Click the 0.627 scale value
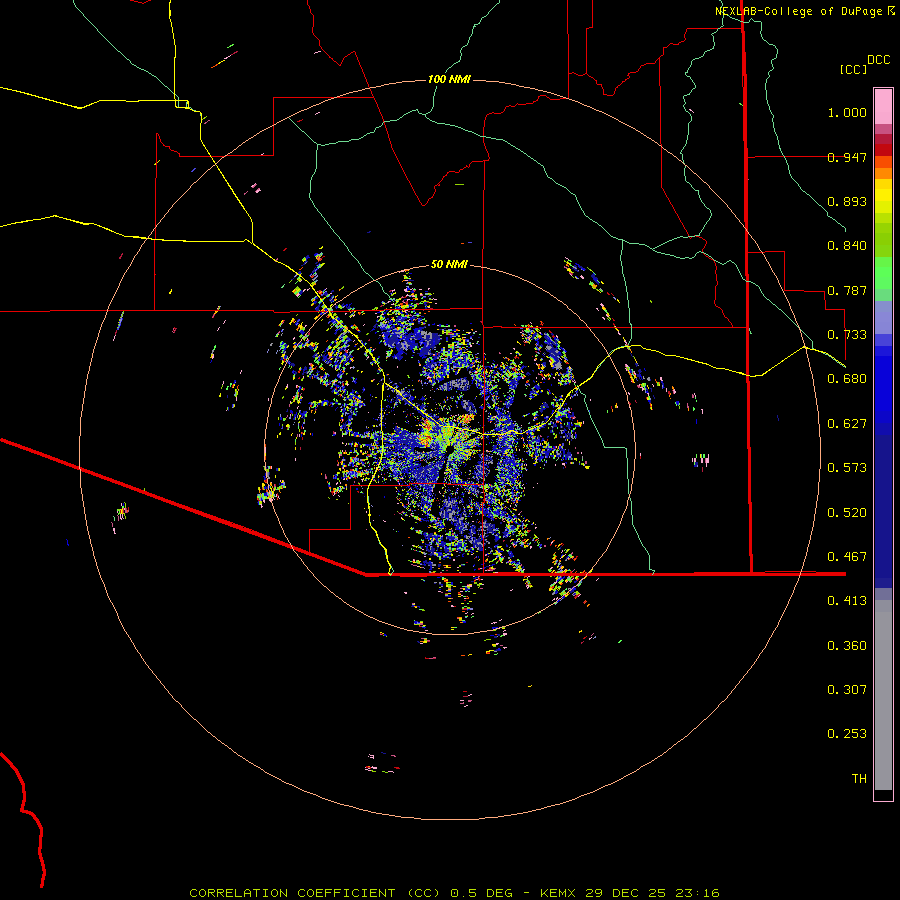 tap(847, 424)
